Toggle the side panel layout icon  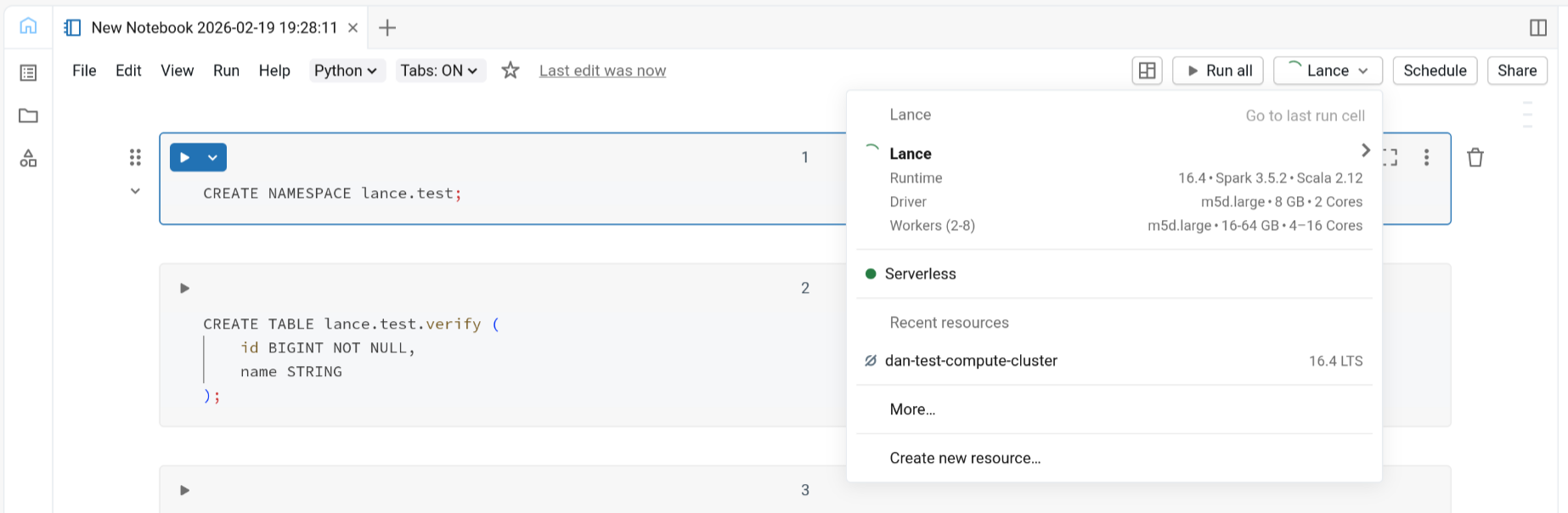tap(1537, 28)
